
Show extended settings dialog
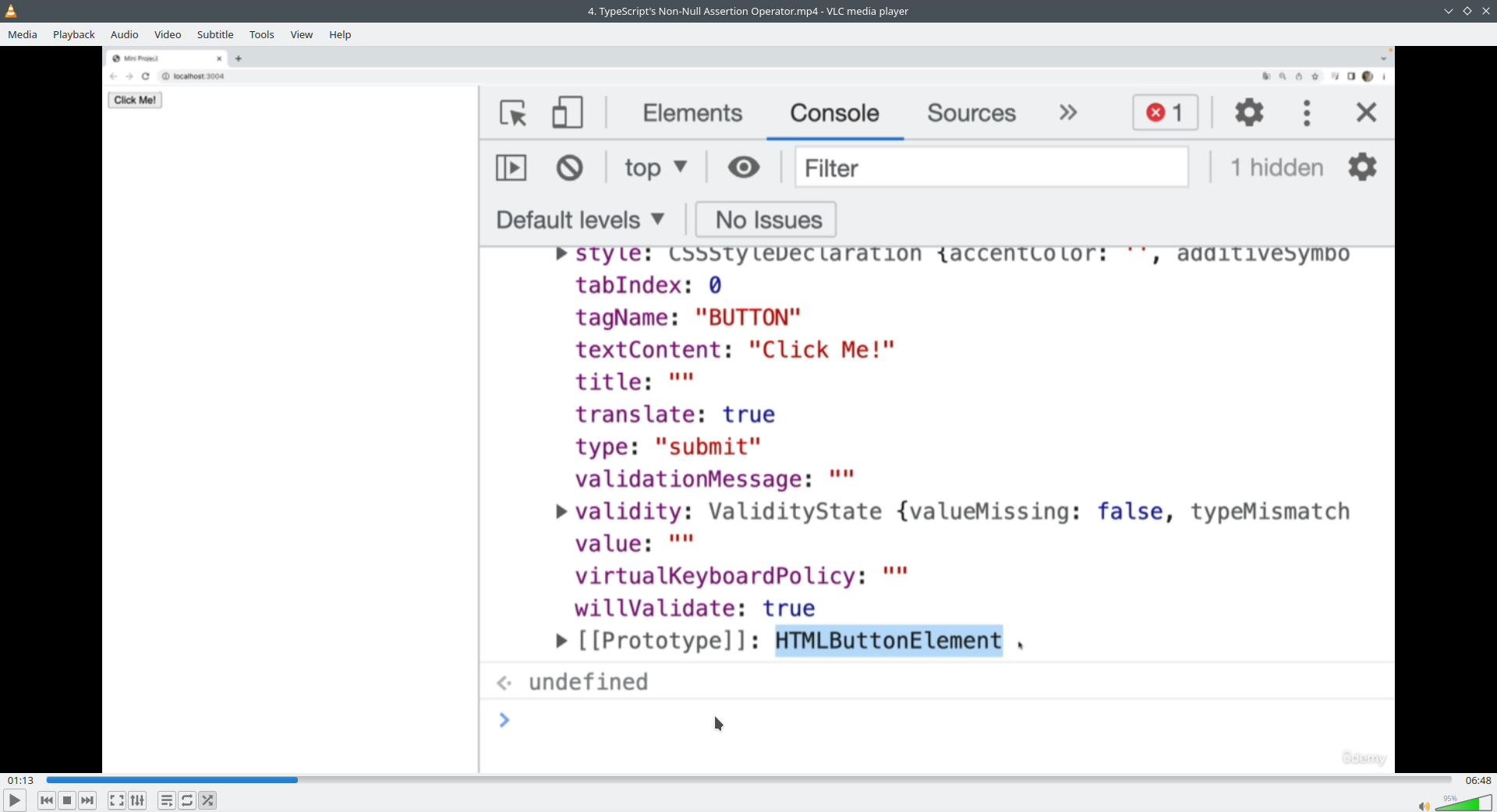[x=137, y=800]
